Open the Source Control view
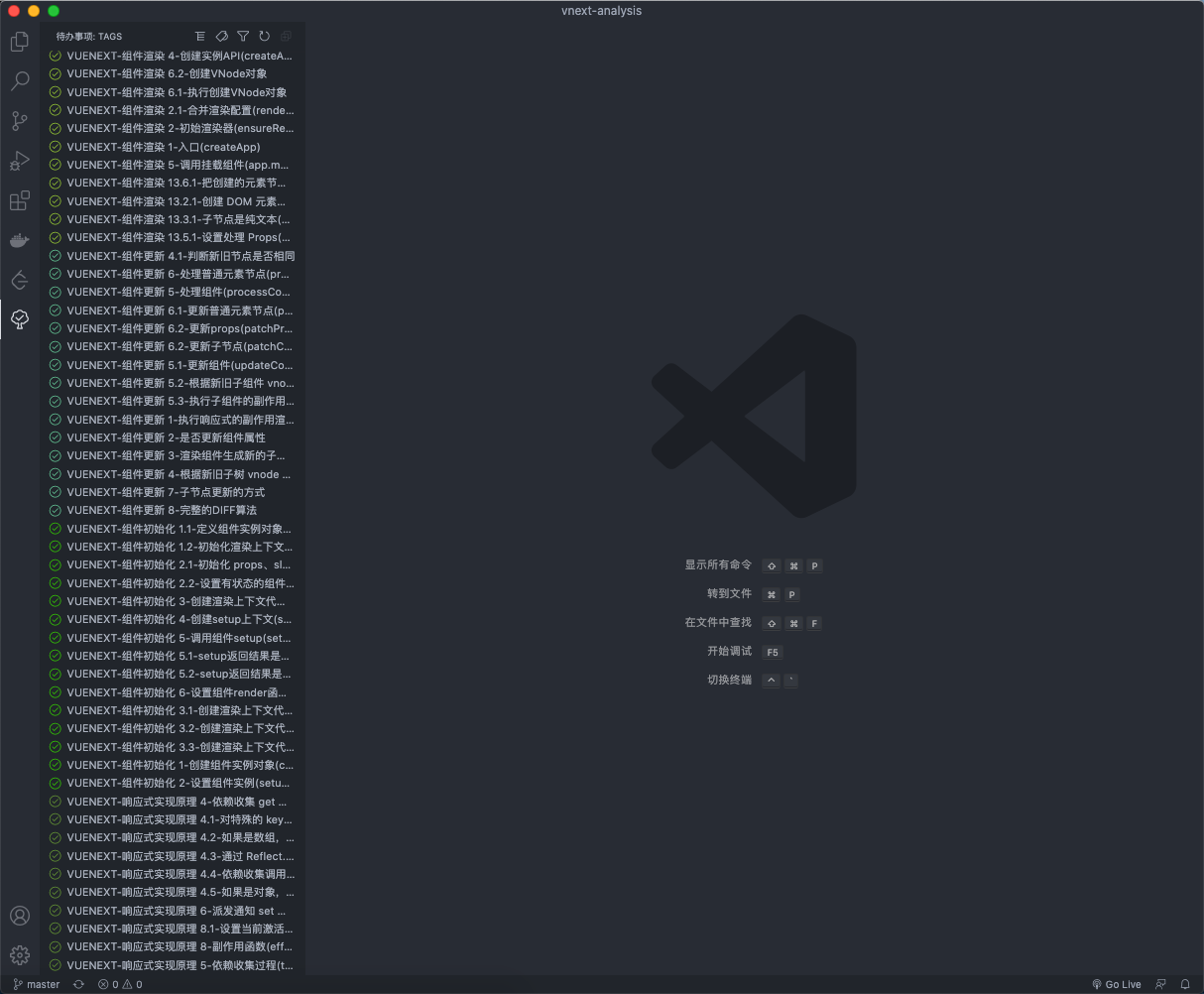This screenshot has height=994, width=1204. tap(20, 121)
